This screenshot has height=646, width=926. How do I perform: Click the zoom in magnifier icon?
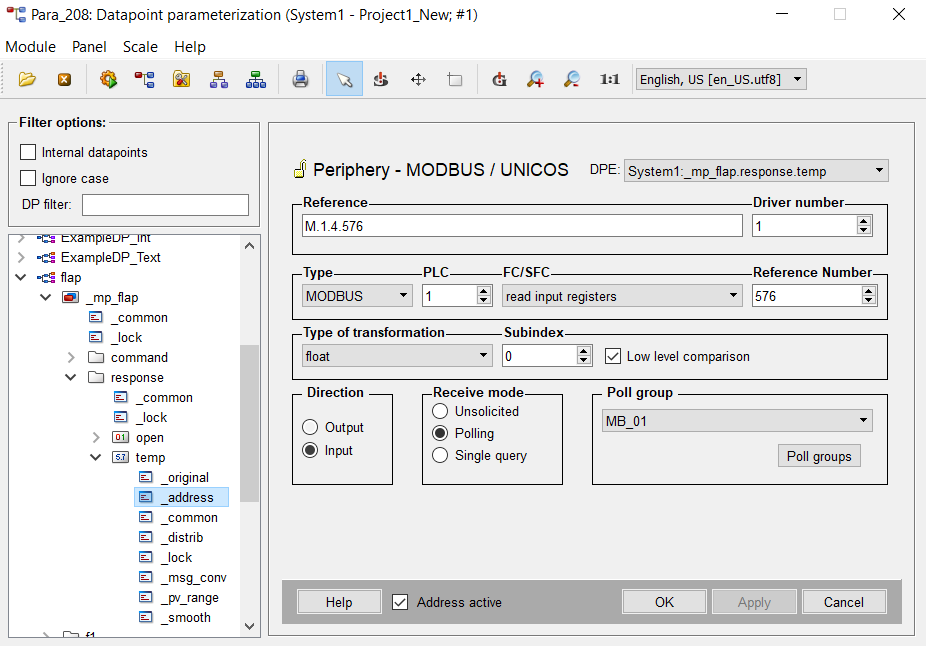coord(536,79)
